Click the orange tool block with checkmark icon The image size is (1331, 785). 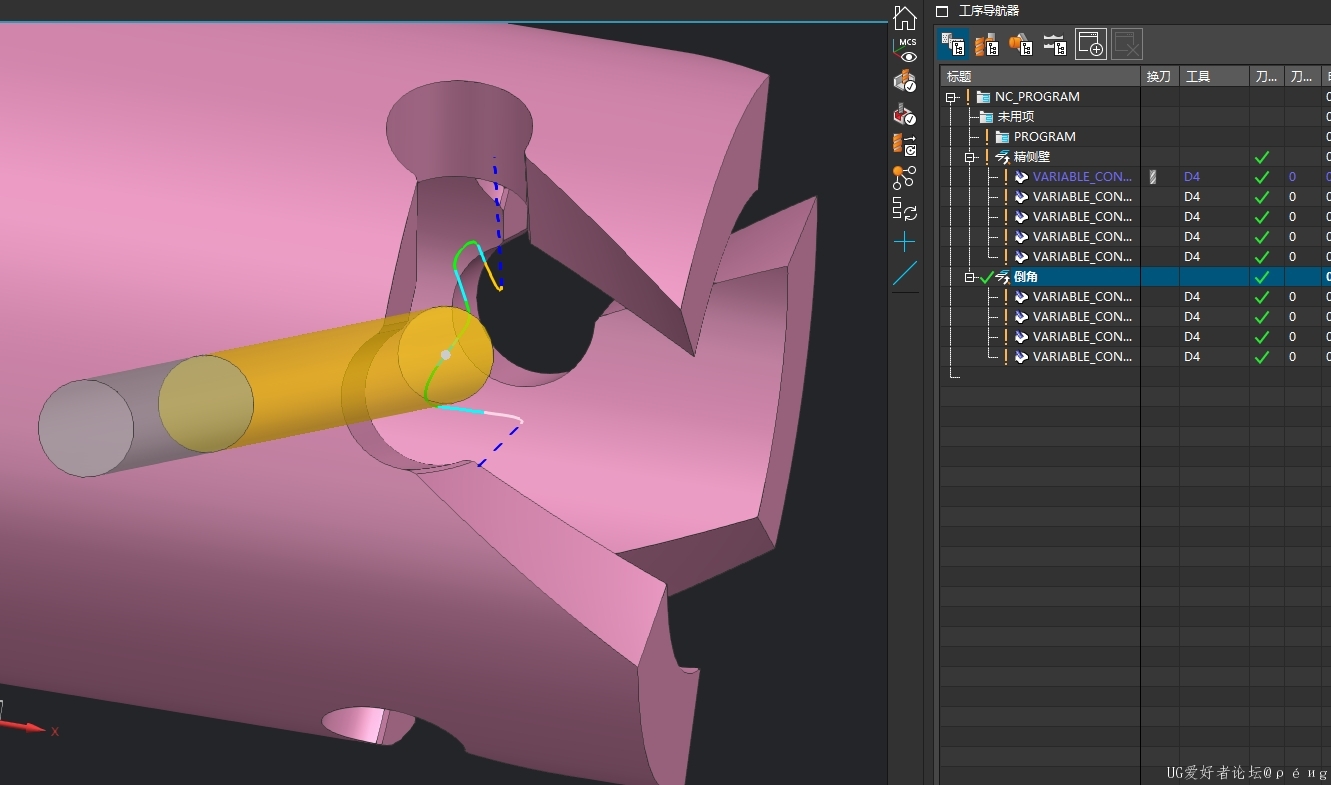(x=904, y=82)
